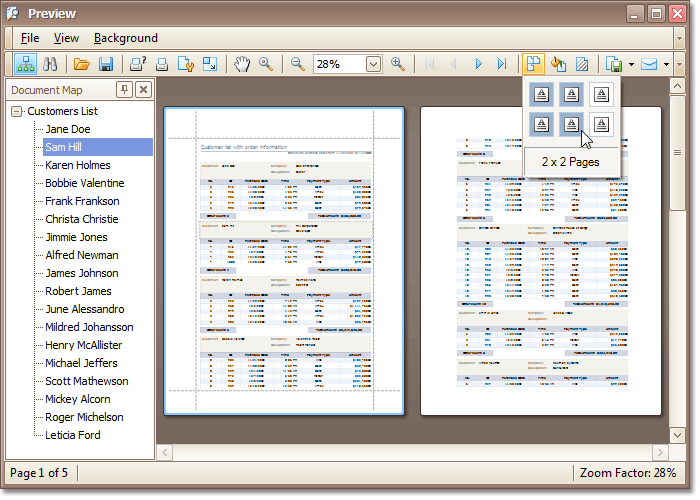Image resolution: width=700 pixels, height=500 pixels.
Task: Open the File menu
Action: pos(29,38)
